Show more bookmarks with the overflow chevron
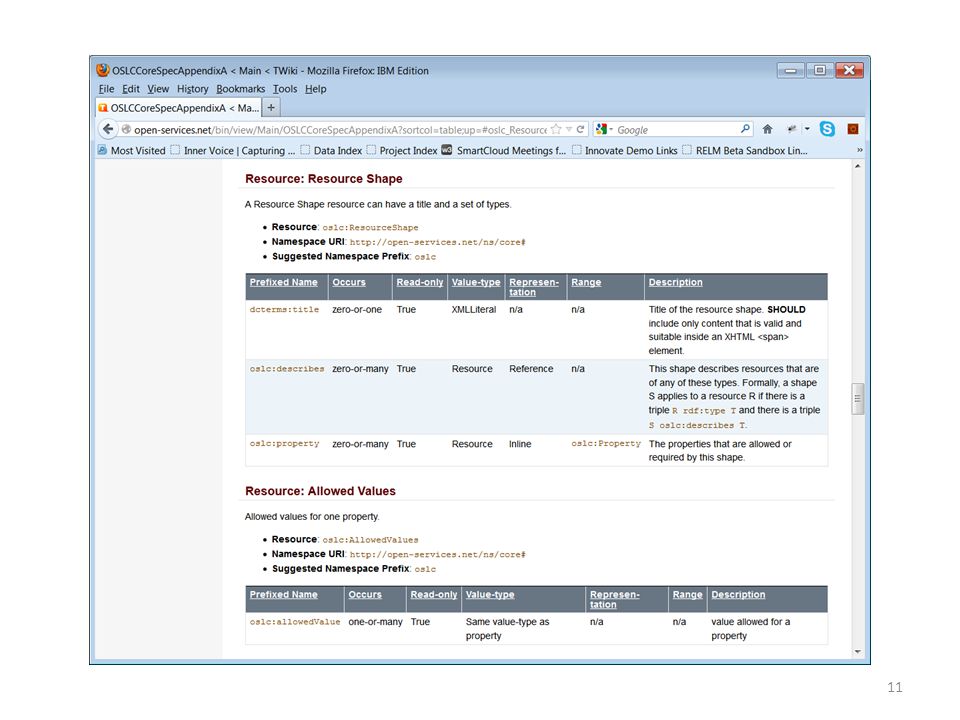The height and width of the screenshot is (720, 960). [x=860, y=150]
